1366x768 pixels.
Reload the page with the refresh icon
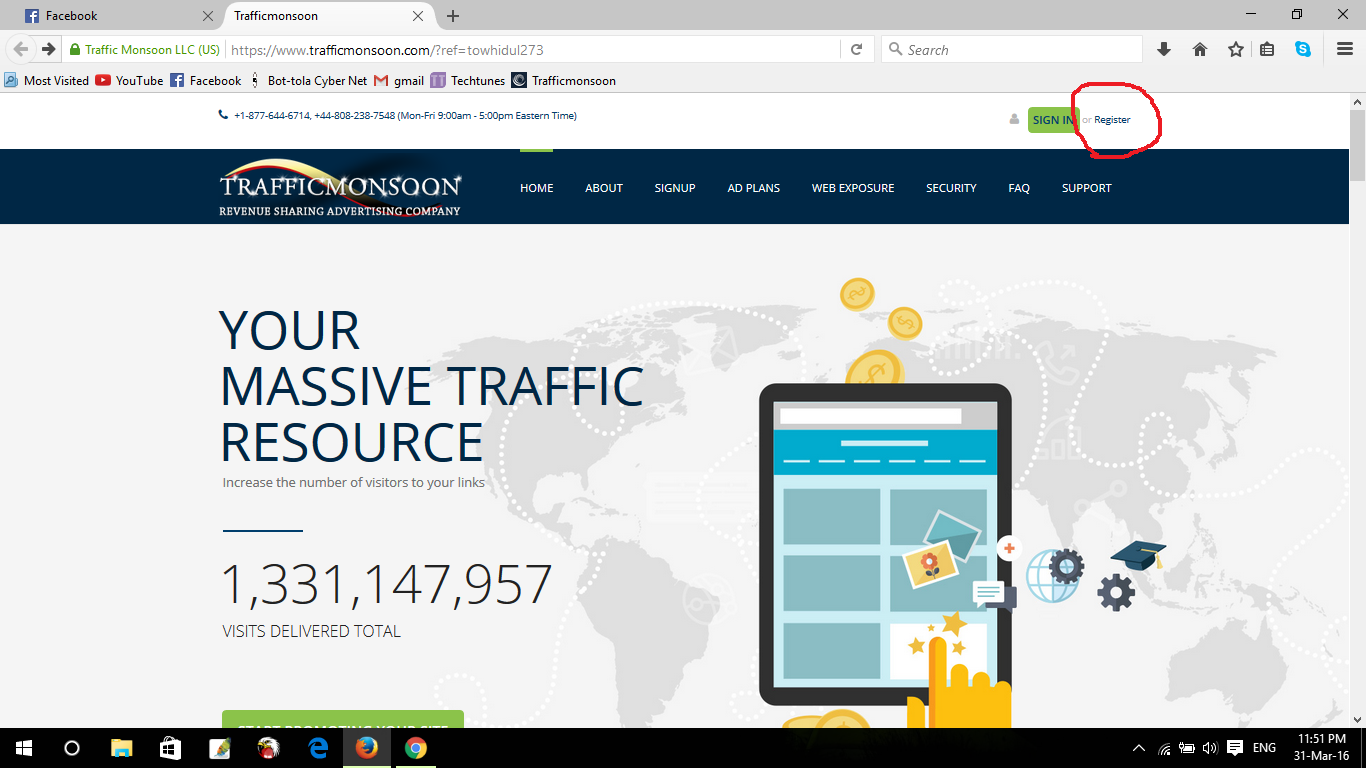coord(856,49)
